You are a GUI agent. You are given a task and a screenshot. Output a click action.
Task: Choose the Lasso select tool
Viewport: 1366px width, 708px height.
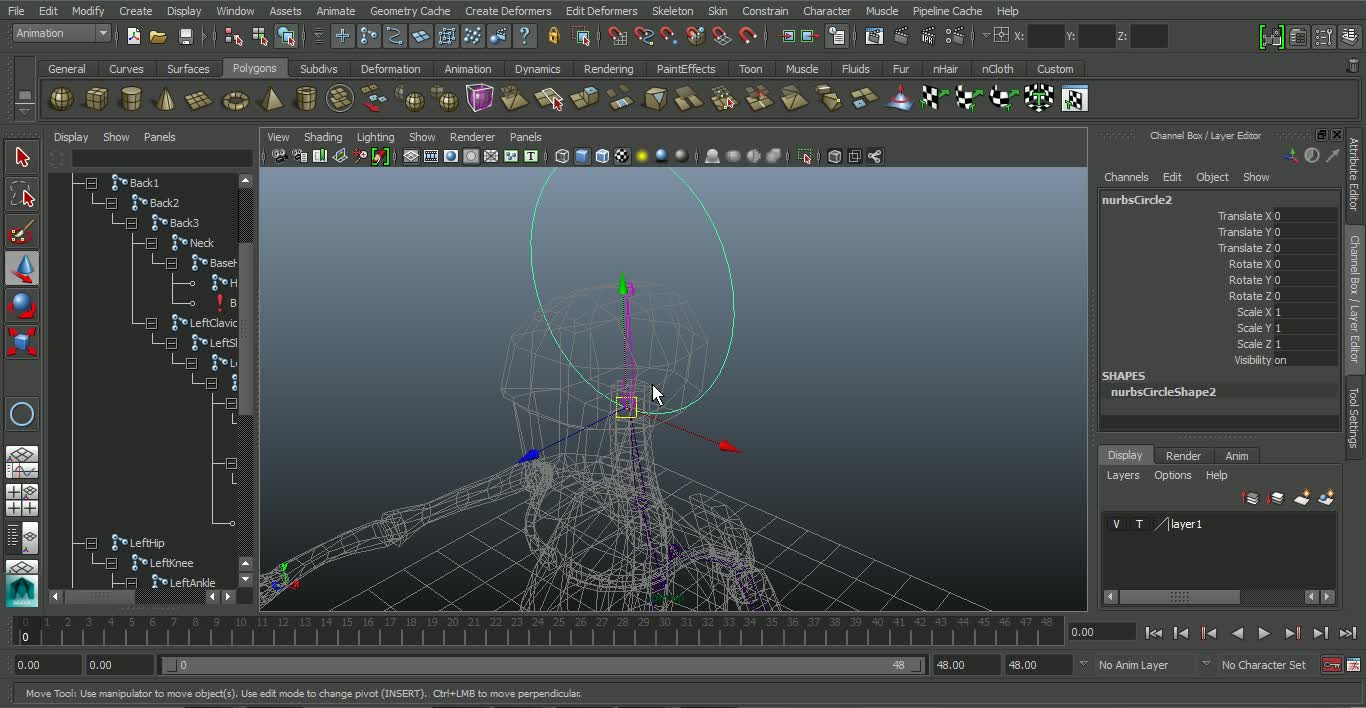[22, 194]
